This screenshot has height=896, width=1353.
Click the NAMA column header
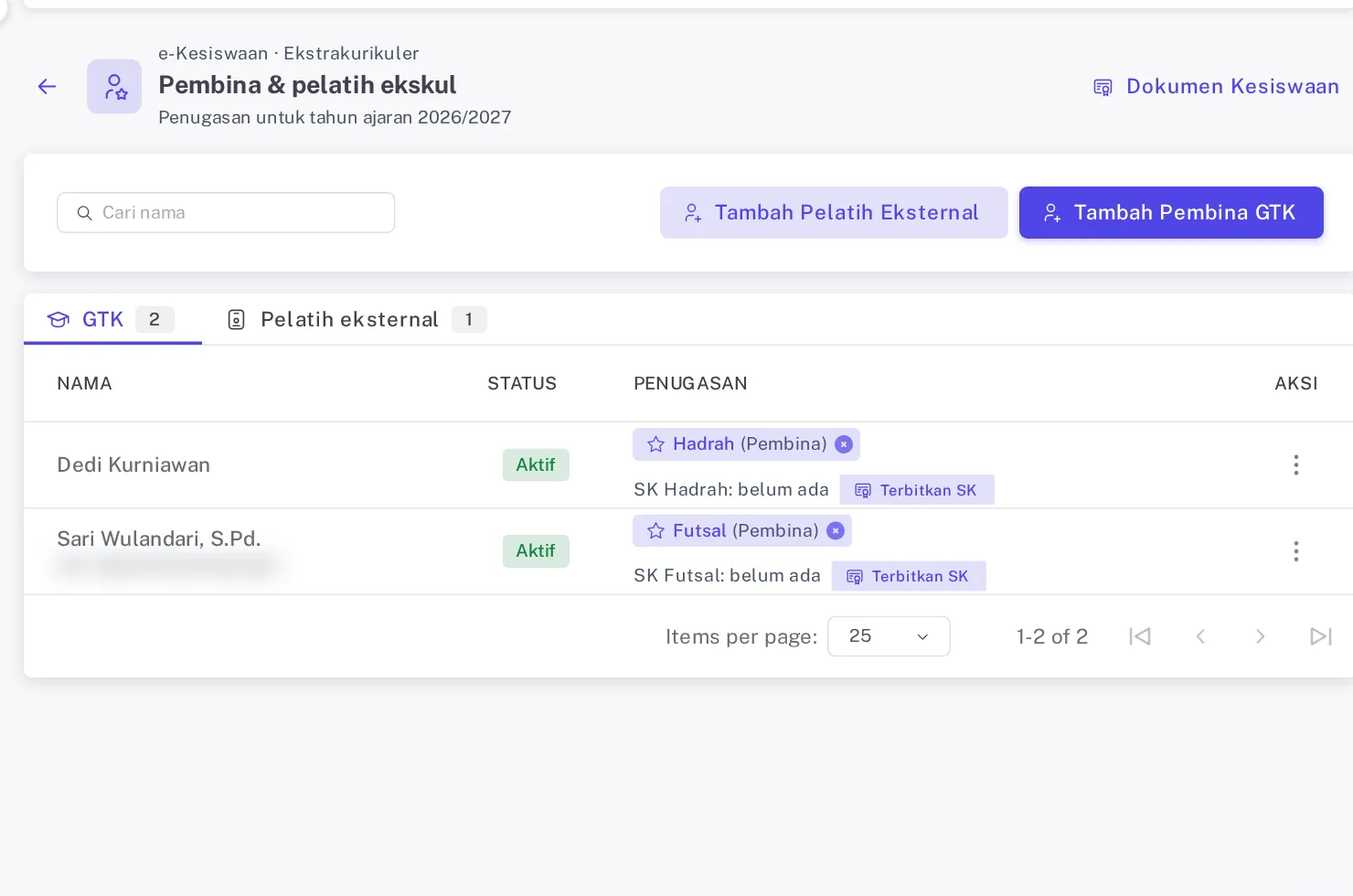click(84, 384)
